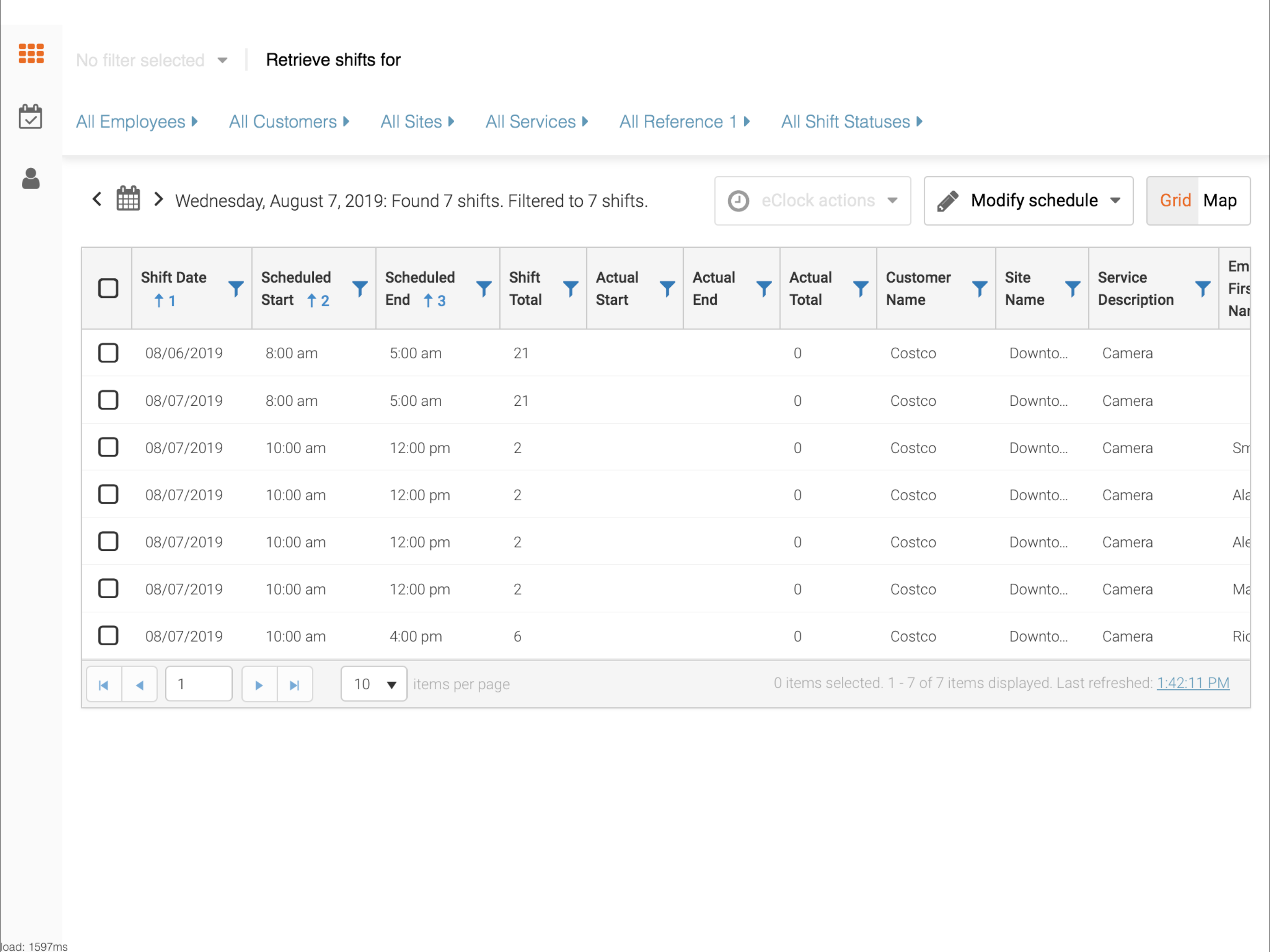Viewport: 1270px width, 952px height.
Task: Filter the Site Name column
Action: pyautogui.click(x=1073, y=288)
